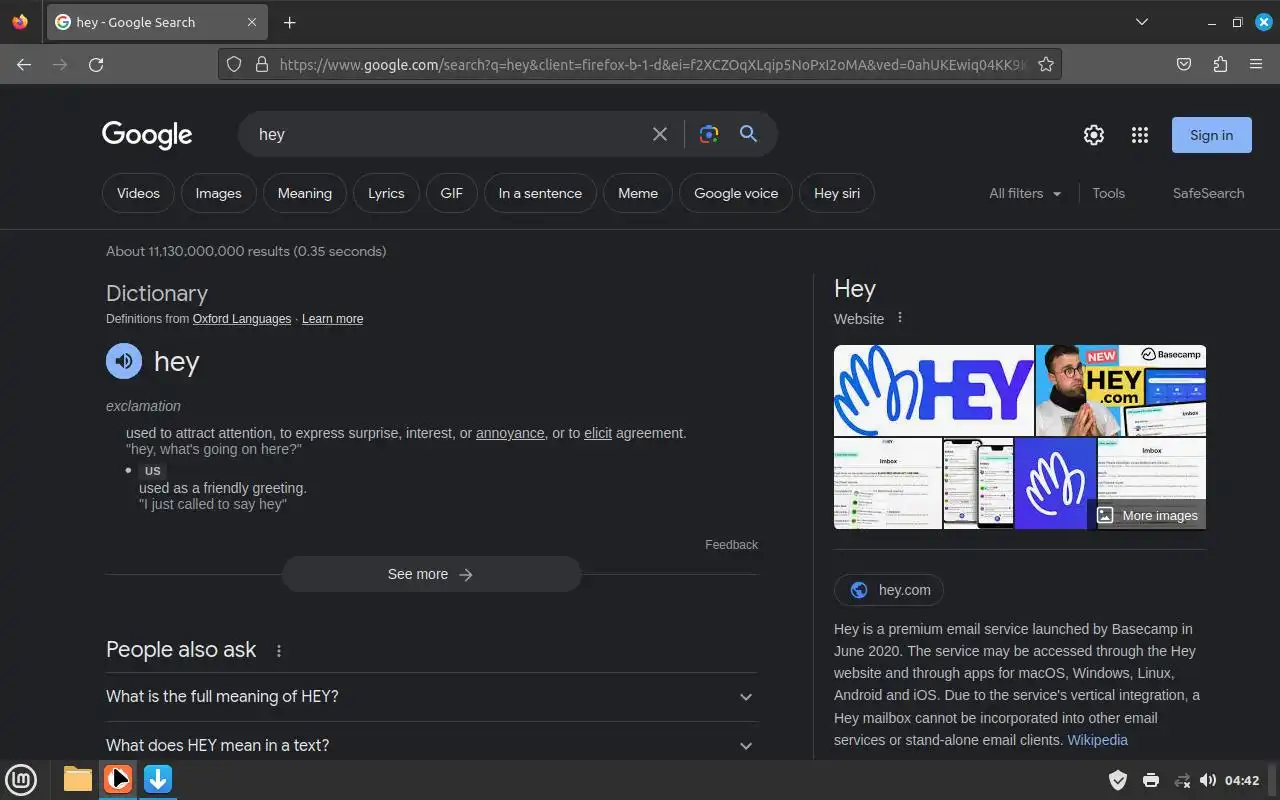The image size is (1280, 800).
Task: Open more options beside Website label
Action: click(x=900, y=318)
